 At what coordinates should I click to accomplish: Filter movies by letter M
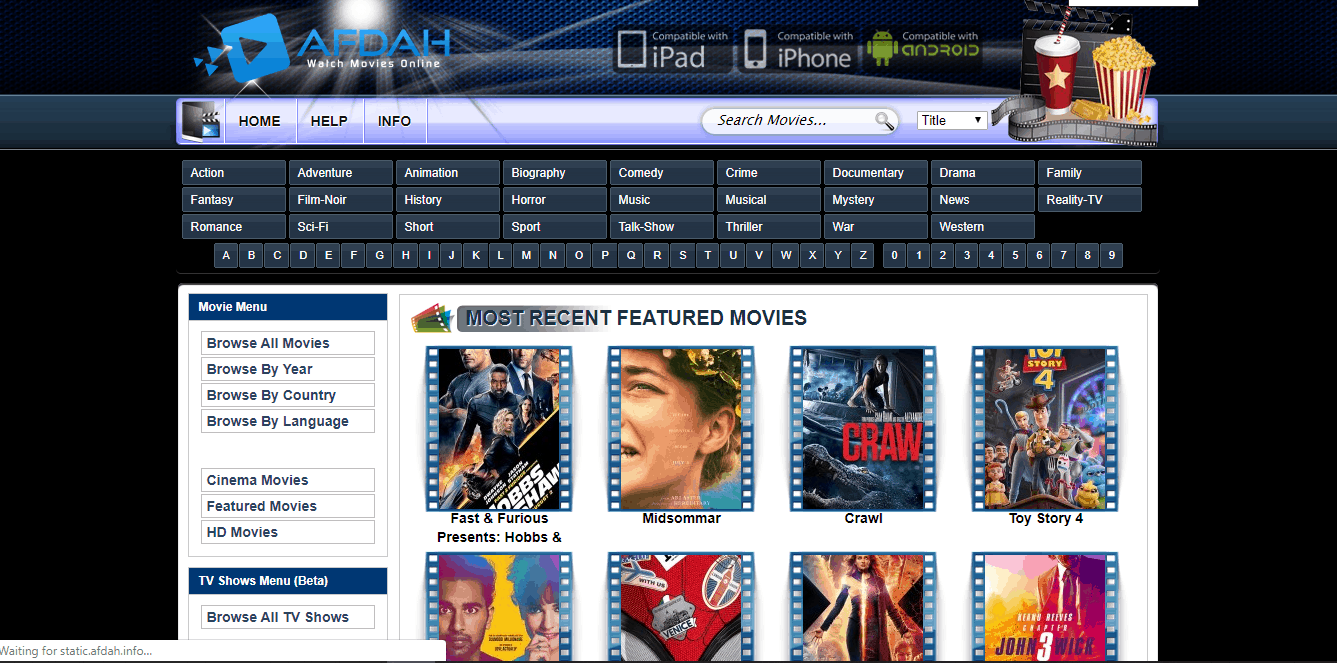[527, 256]
